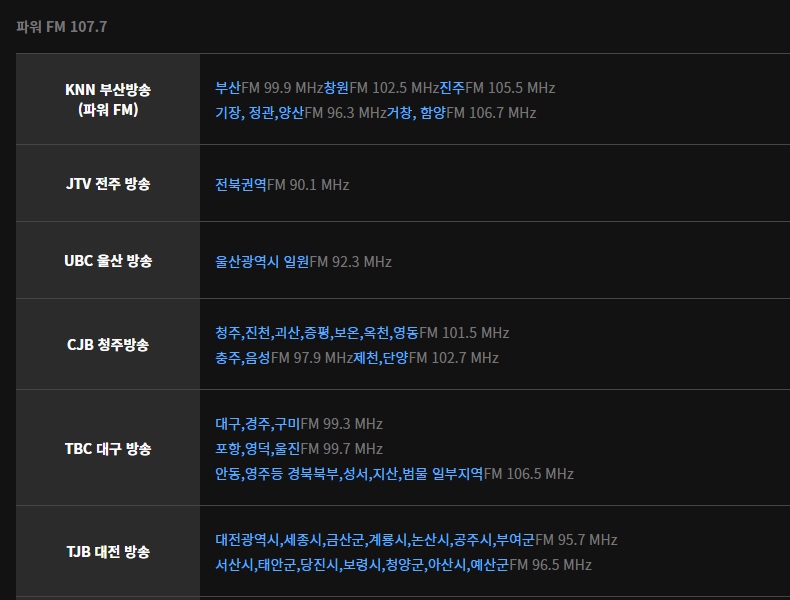The height and width of the screenshot is (600, 790).
Task: Click the FM 105.5 MHz frequency
Action: tap(510, 88)
